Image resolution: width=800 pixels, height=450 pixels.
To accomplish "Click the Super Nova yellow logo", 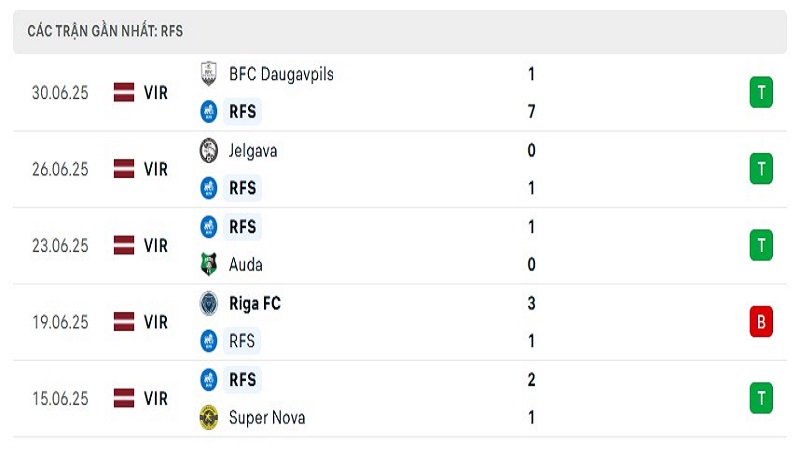I will [209, 417].
